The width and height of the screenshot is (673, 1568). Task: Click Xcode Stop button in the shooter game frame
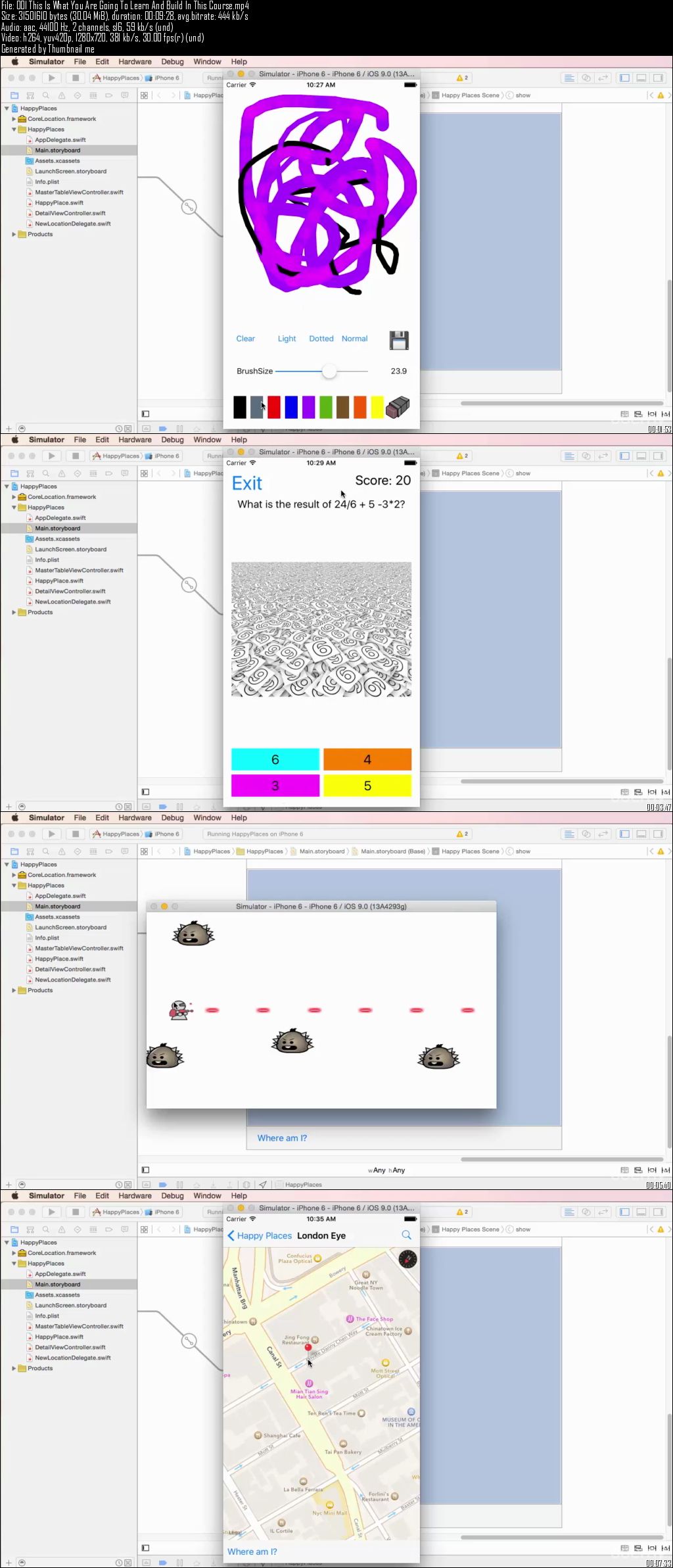click(76, 834)
